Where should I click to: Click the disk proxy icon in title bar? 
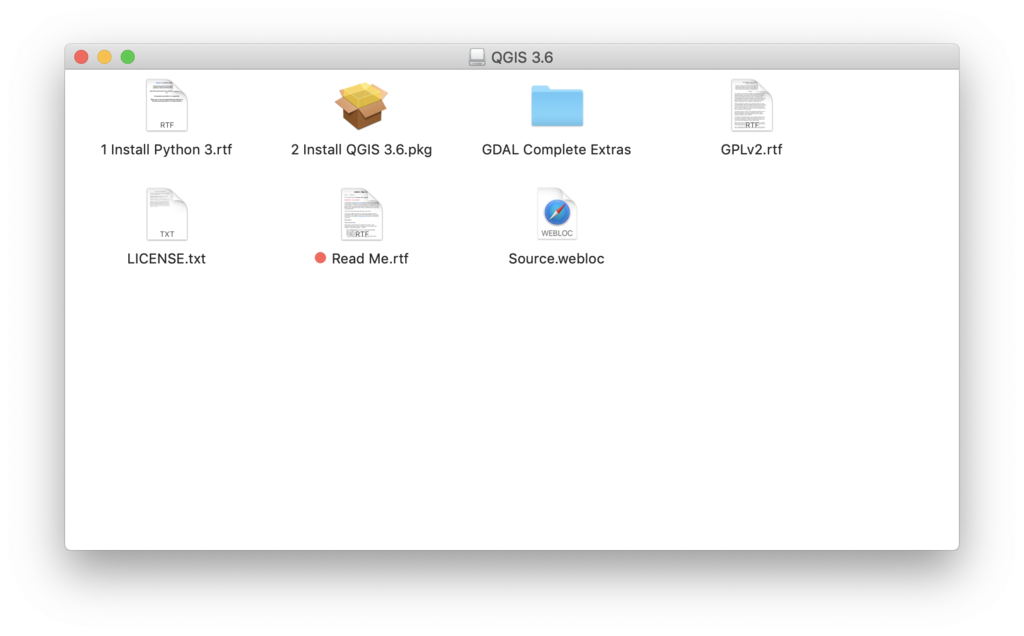477,57
